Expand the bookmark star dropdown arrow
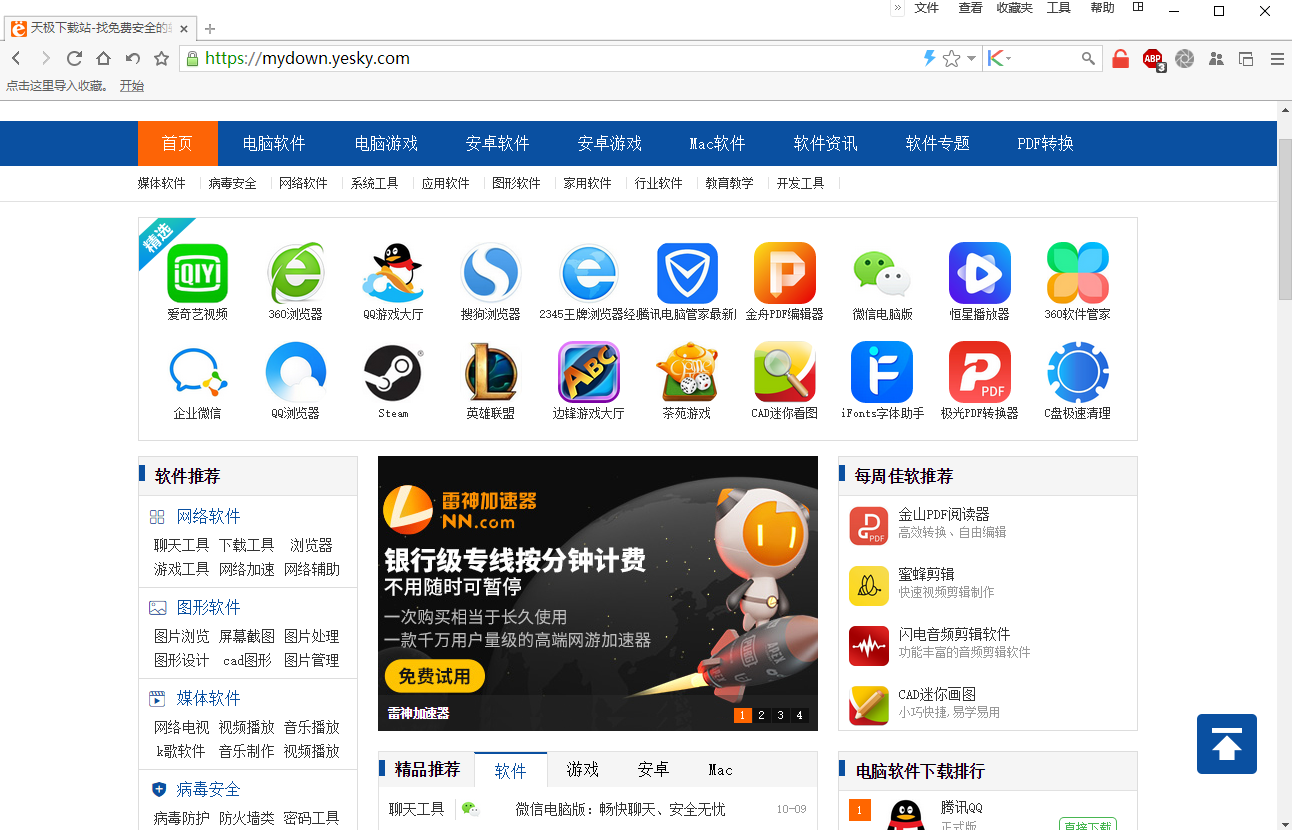This screenshot has height=830, width=1292. pyautogui.click(x=971, y=59)
